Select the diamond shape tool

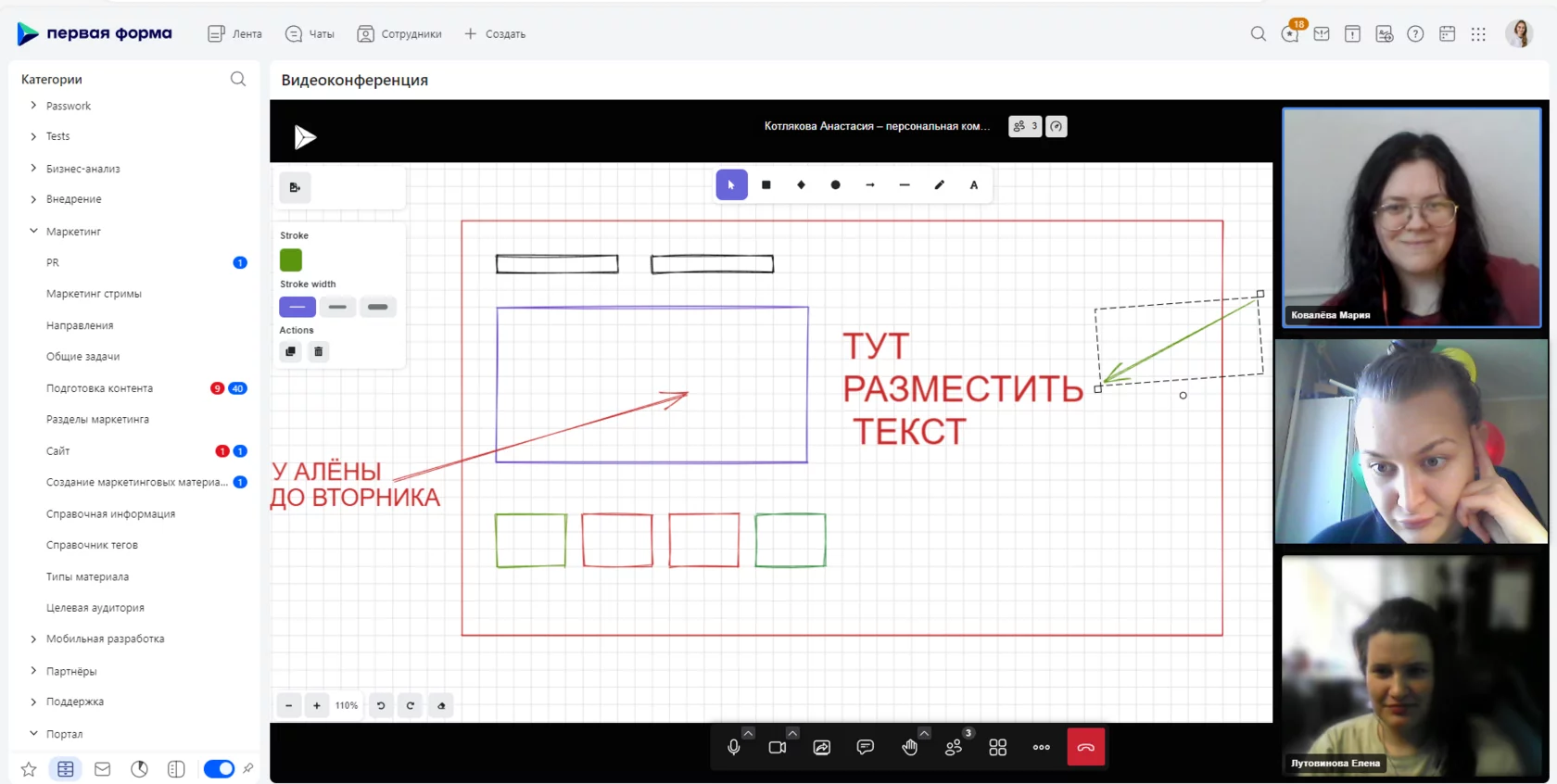tap(801, 185)
